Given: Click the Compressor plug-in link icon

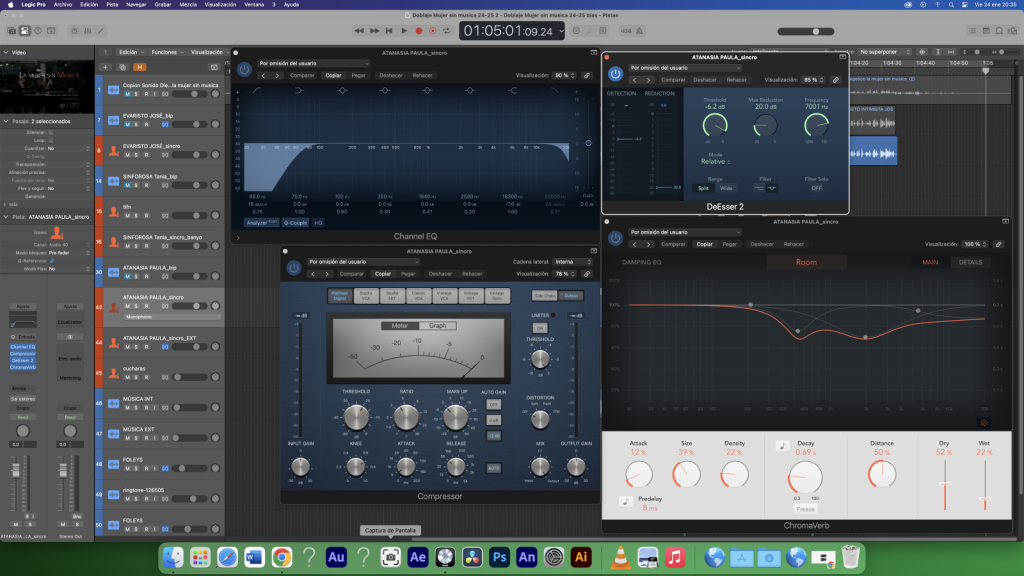Looking at the screenshot, I should coord(587,273).
